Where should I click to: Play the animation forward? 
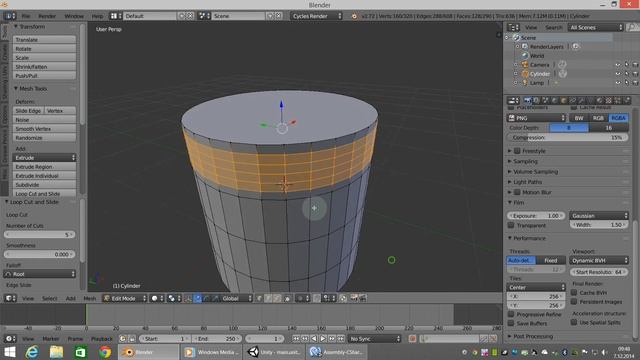click(323, 339)
